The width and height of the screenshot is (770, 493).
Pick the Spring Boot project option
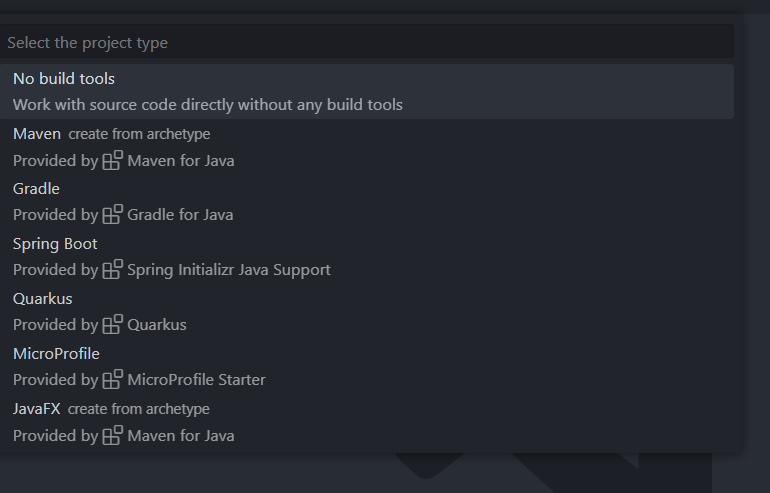[x=55, y=244]
